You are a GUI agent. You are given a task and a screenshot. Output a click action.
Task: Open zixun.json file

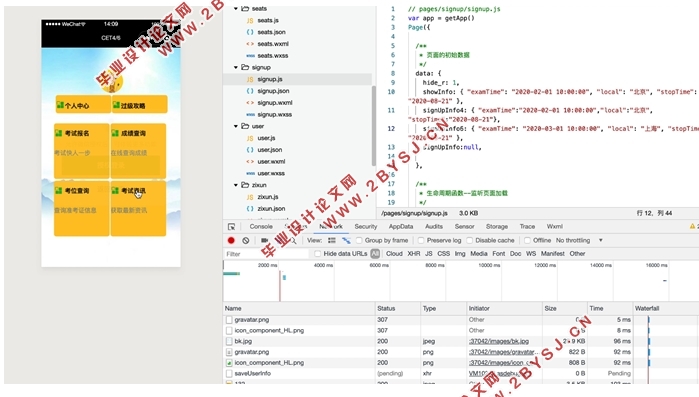click(x=271, y=209)
